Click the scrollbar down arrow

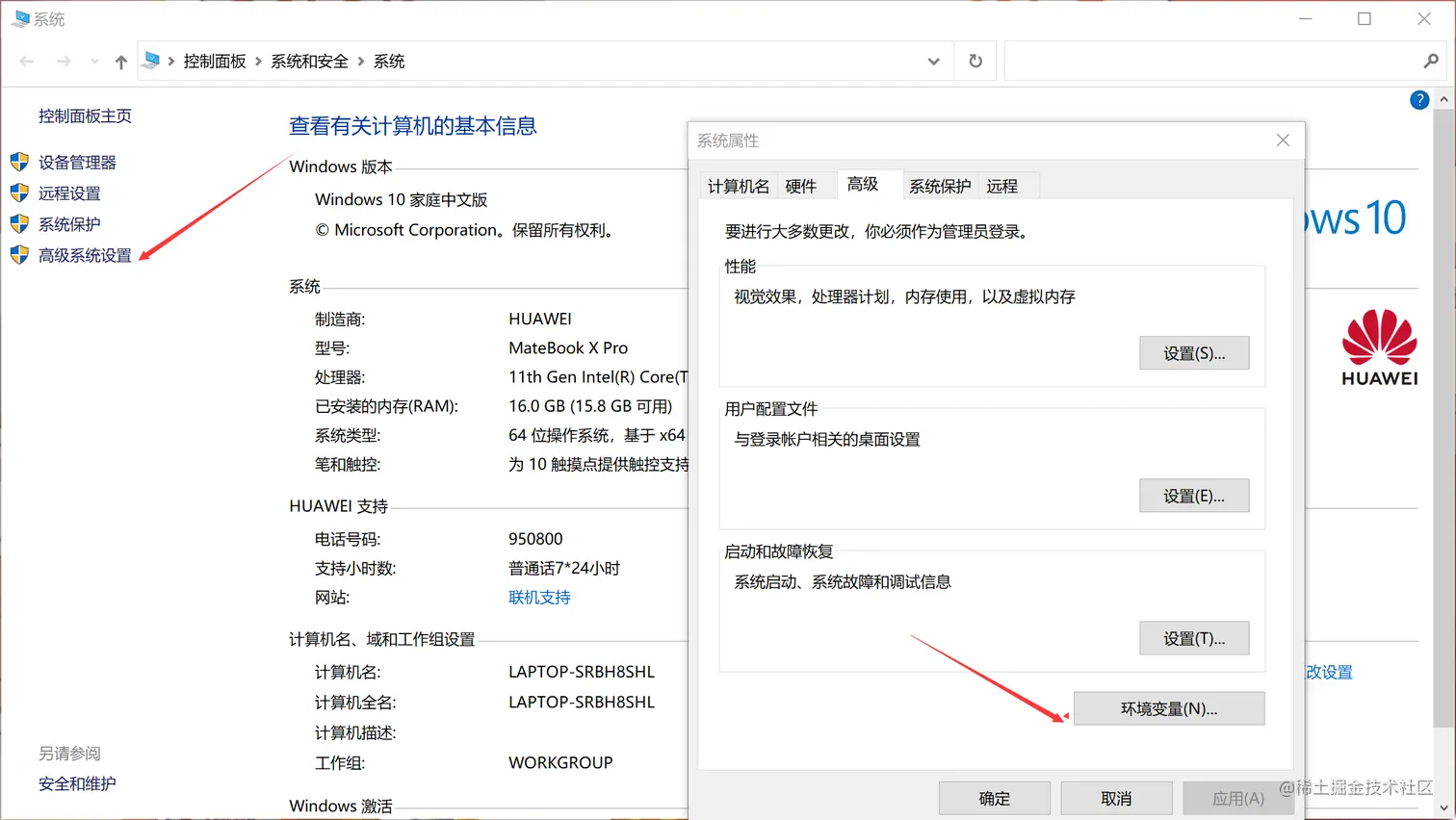pyautogui.click(x=1443, y=808)
